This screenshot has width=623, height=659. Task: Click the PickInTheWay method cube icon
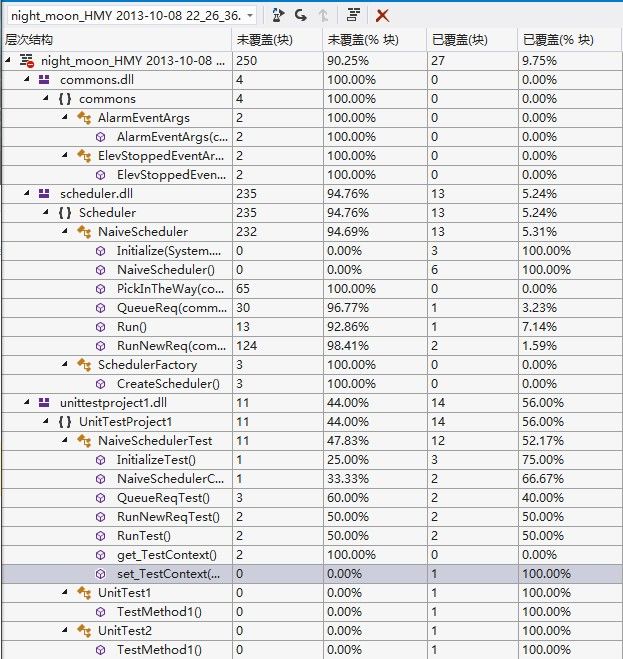pos(100,289)
